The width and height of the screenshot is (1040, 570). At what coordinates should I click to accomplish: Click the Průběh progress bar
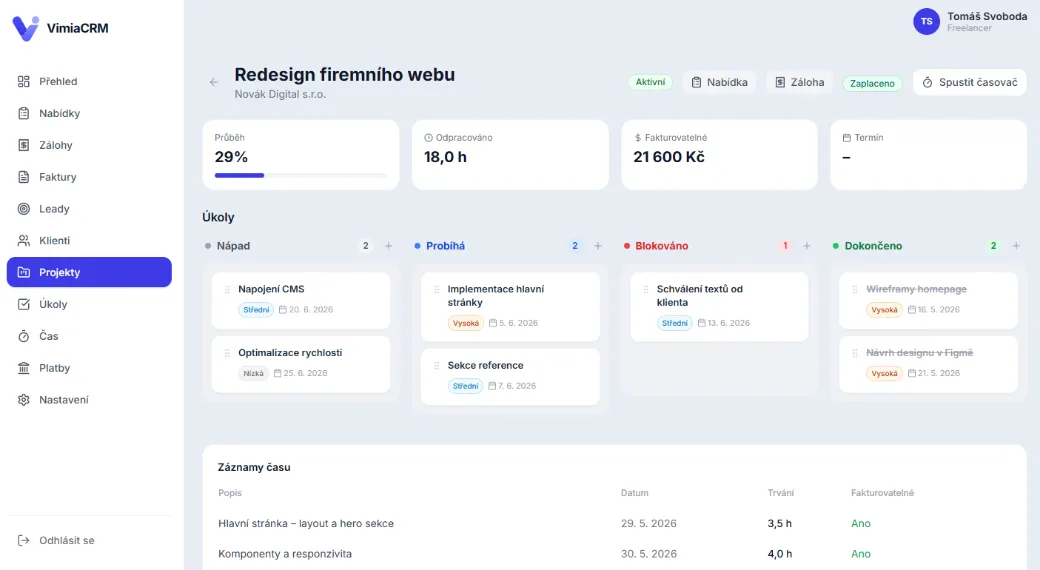(300, 175)
